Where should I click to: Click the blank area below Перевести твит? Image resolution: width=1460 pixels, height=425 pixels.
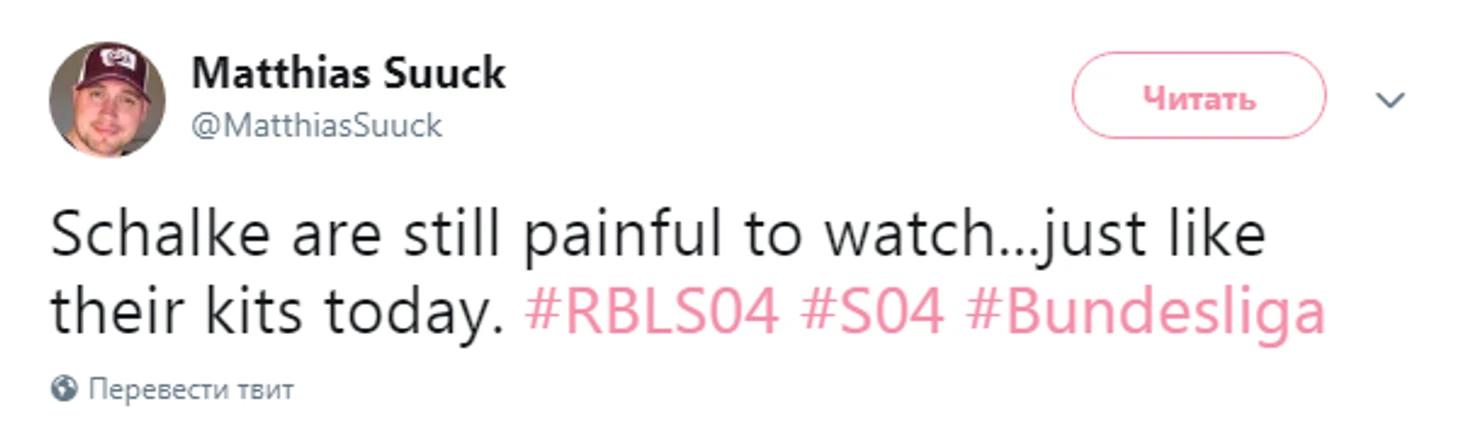(x=730, y=414)
